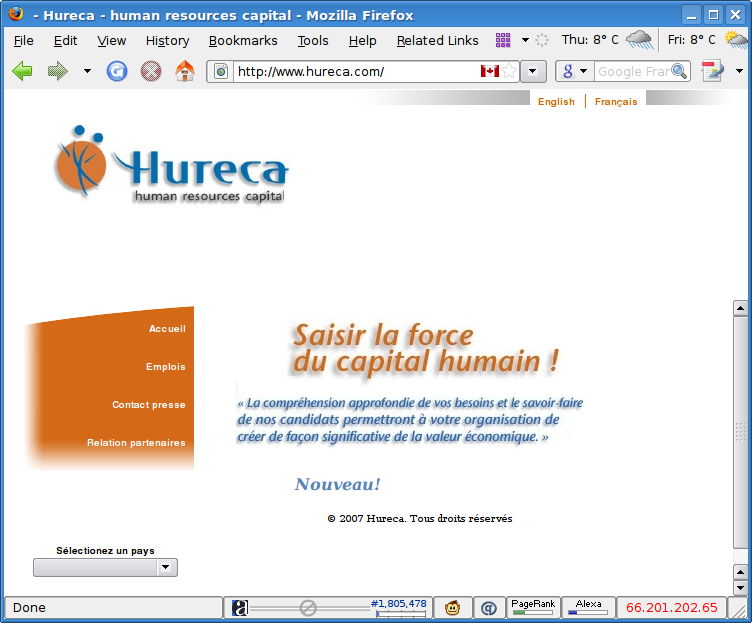Open the Contact presse link
Viewport: 752px width, 623px height.
coord(149,404)
